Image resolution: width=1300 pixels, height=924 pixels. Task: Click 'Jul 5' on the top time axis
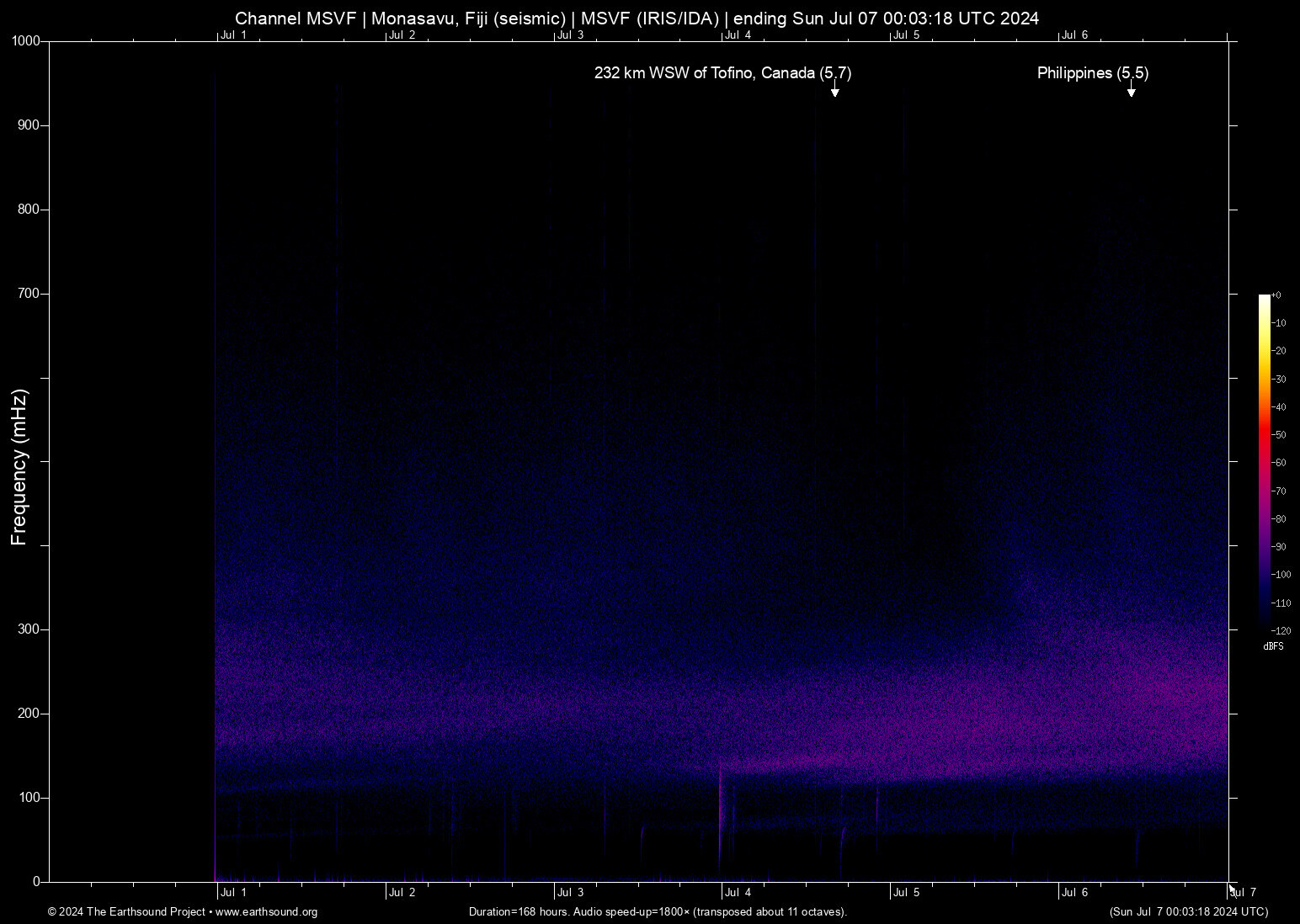[x=907, y=35]
